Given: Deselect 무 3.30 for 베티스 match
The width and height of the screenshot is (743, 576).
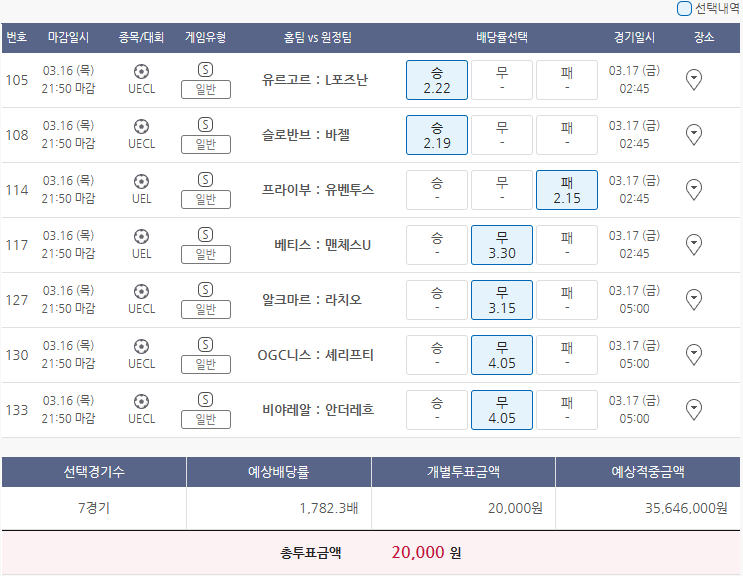Looking at the screenshot, I should pyautogui.click(x=502, y=245).
